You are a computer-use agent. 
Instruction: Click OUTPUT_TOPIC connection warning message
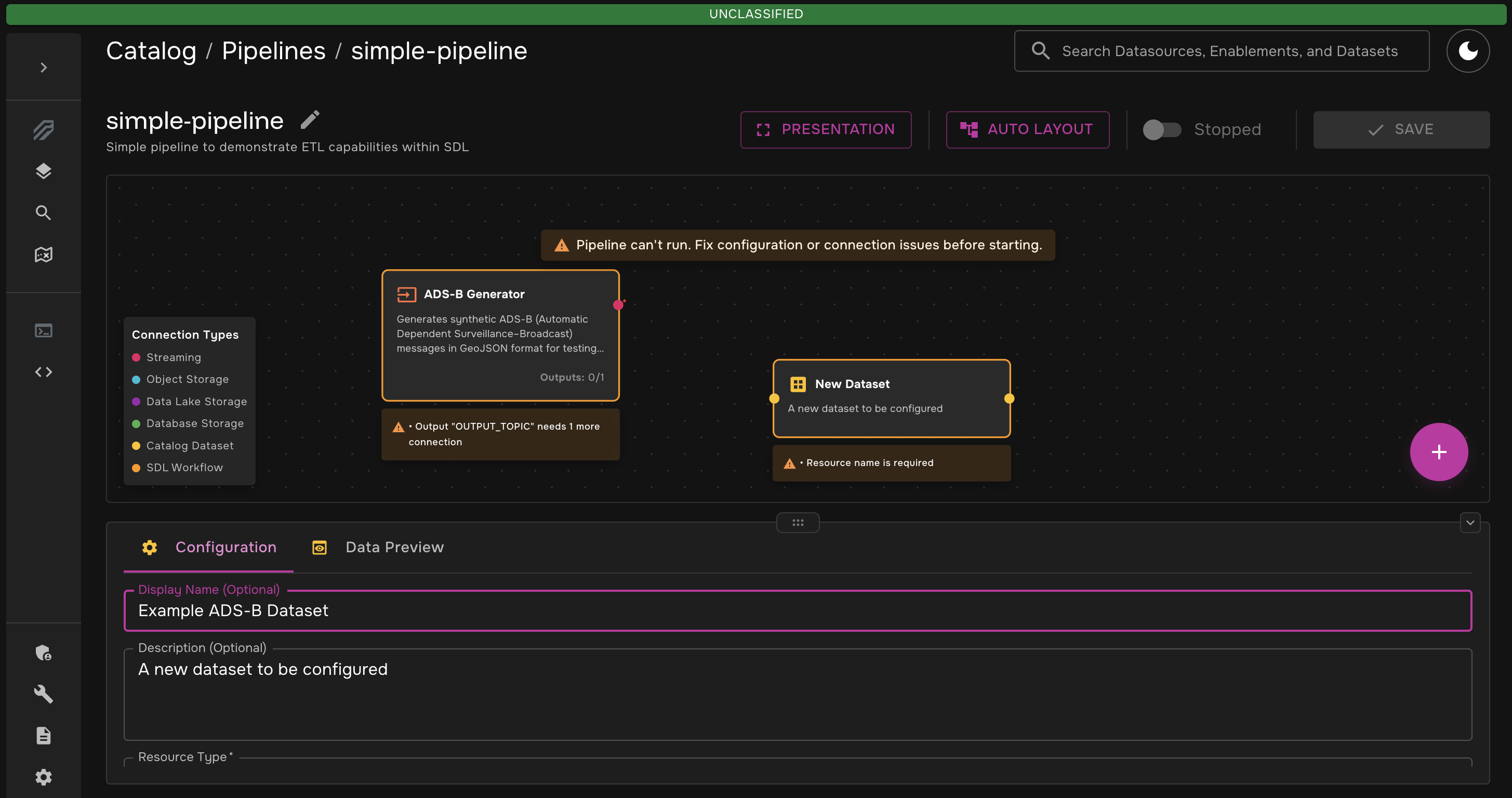[x=501, y=434]
